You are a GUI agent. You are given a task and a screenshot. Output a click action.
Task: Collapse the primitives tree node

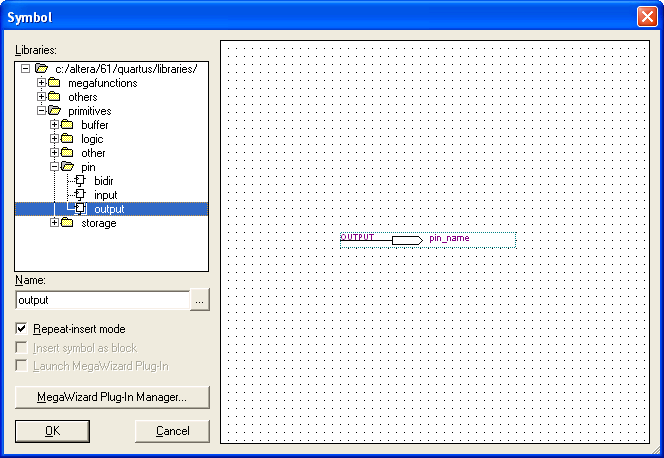point(41,111)
